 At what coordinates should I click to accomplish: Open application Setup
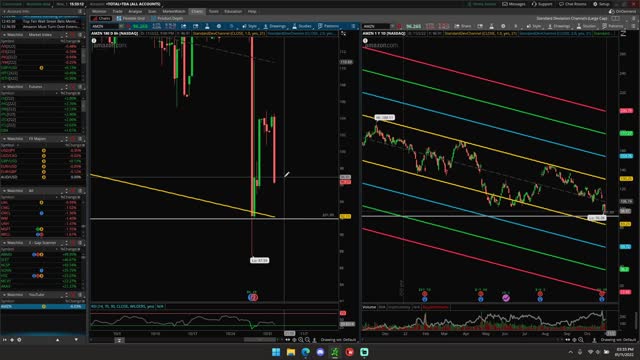point(601,4)
